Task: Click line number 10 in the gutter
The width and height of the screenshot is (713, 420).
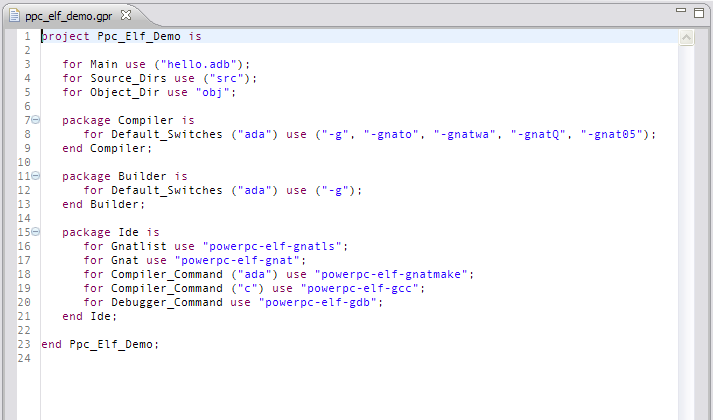Action: coord(24,162)
